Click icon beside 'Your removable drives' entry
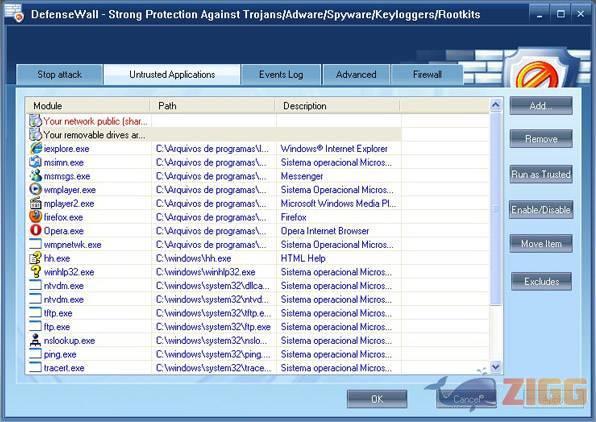 point(35,135)
